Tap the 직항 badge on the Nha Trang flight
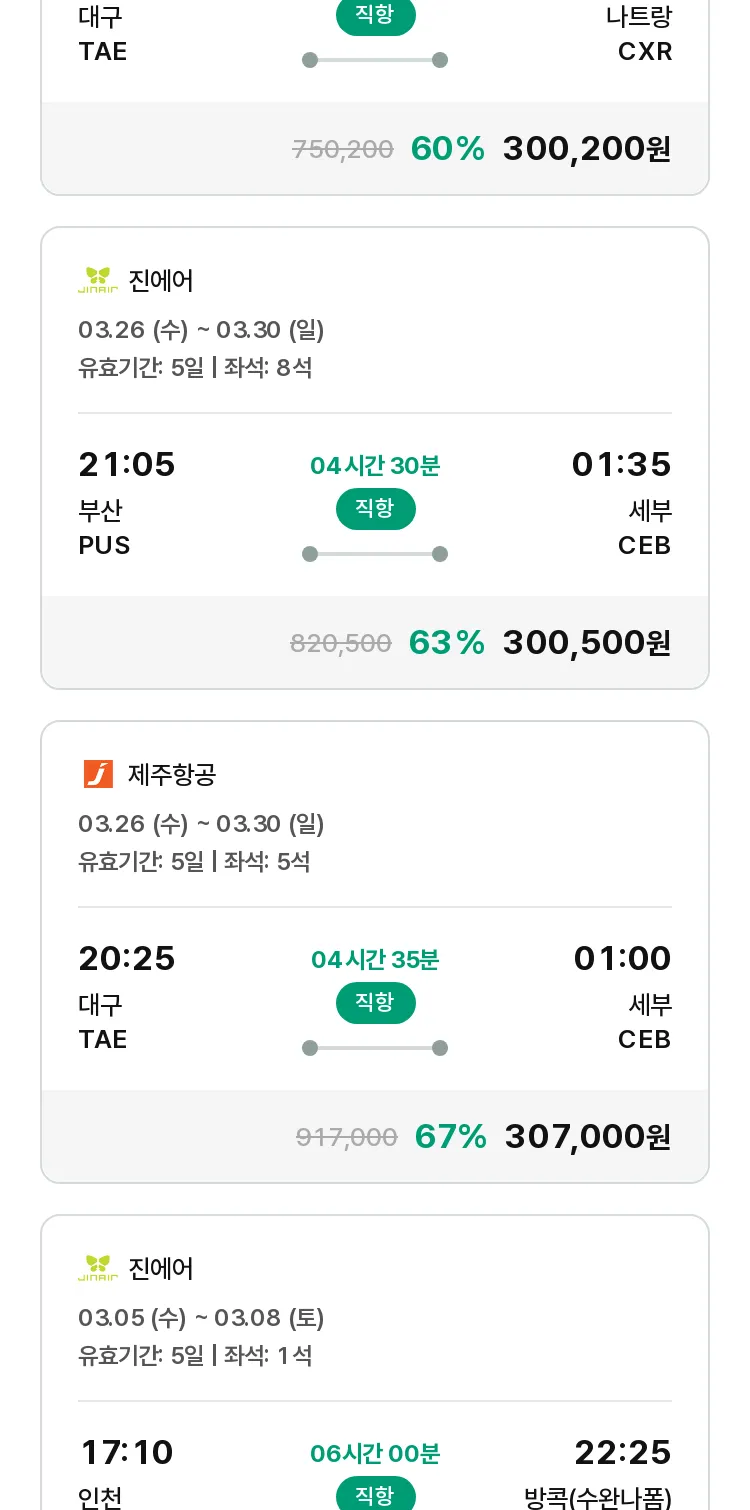This screenshot has height=1510, width=750. tap(375, 17)
